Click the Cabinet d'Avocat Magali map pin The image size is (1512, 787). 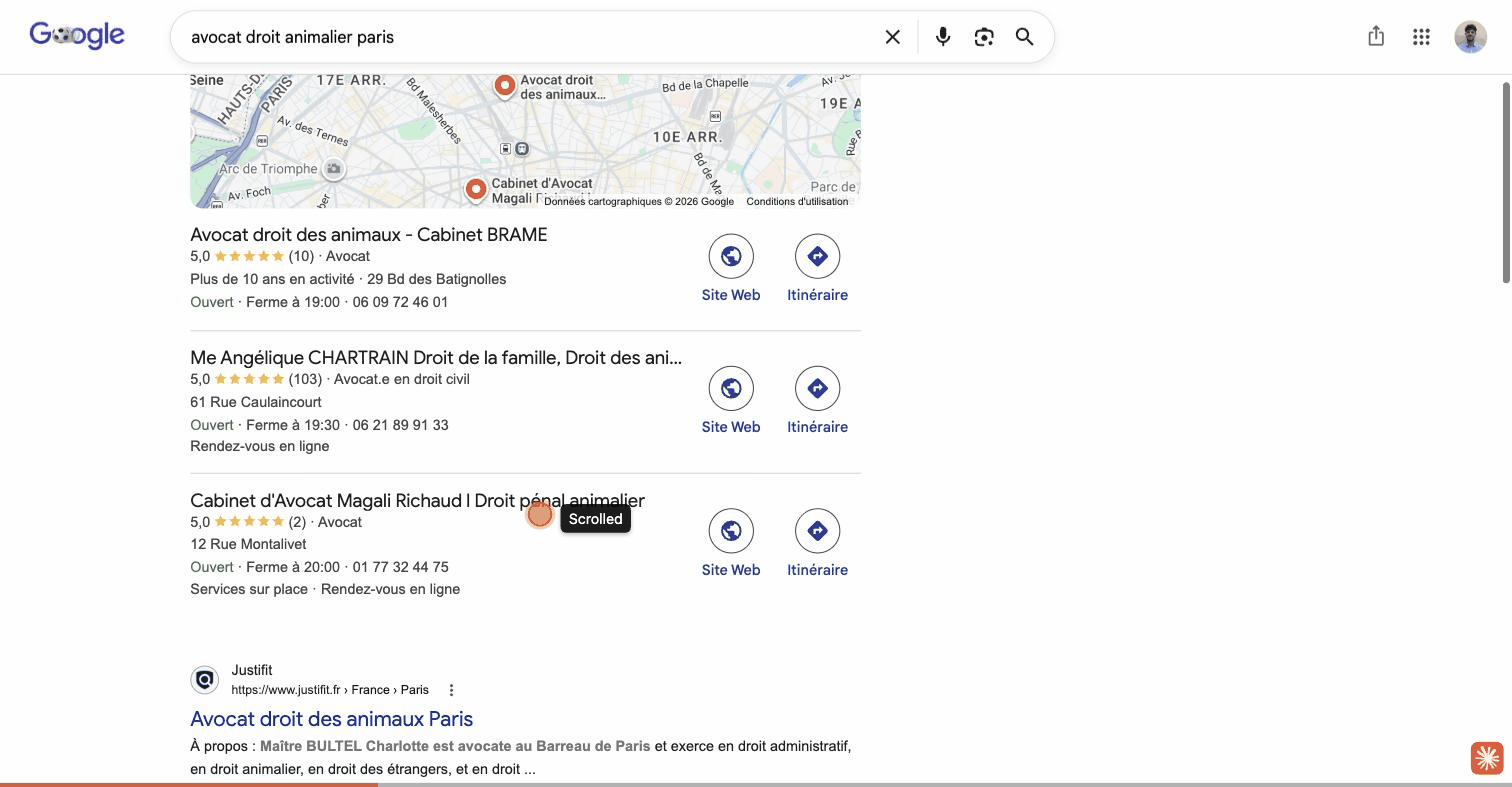tap(476, 189)
